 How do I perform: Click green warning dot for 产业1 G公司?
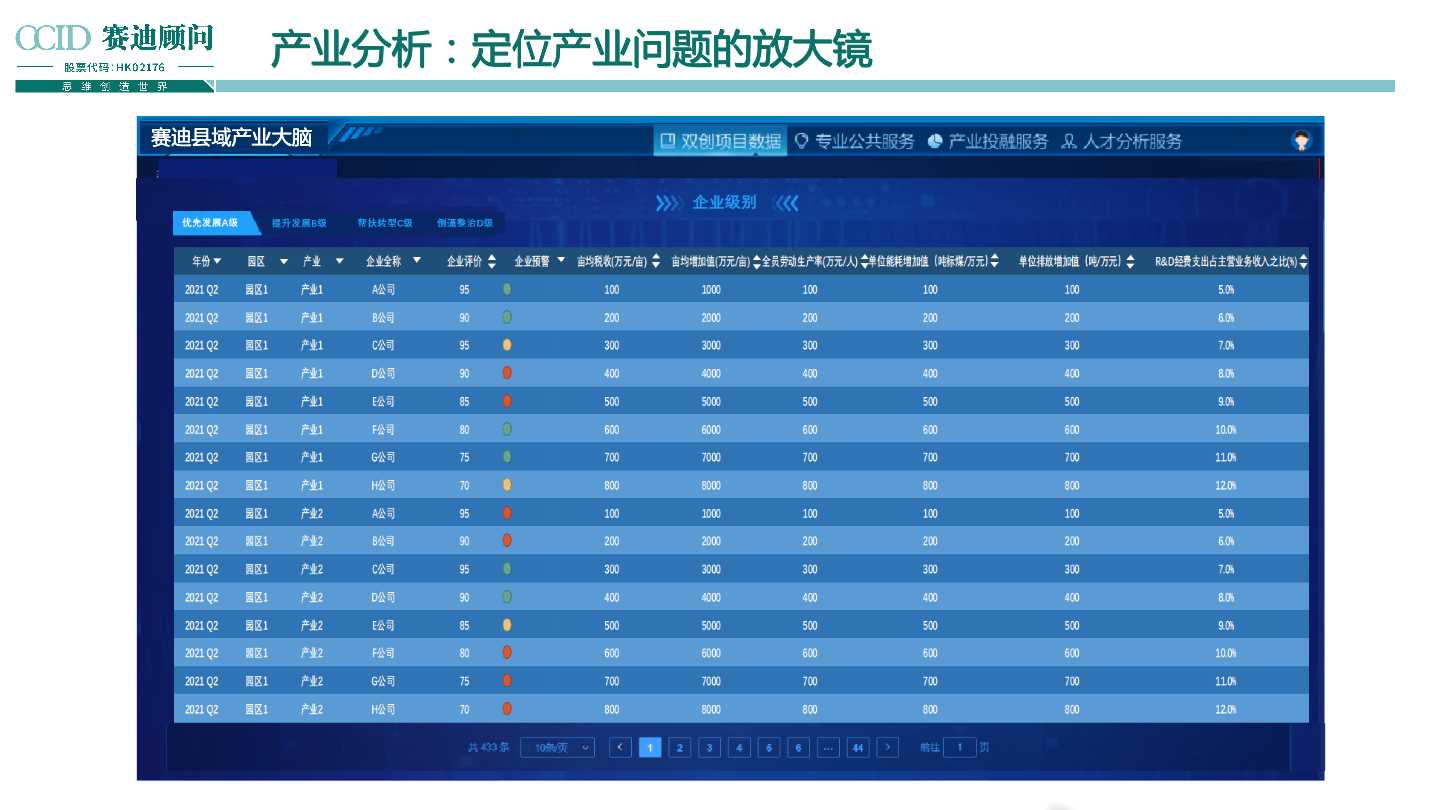pos(507,457)
